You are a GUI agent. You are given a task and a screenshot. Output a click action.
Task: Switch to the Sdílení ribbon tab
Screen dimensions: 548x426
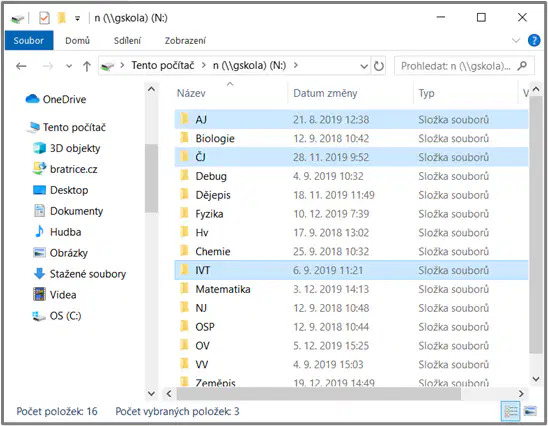[127, 41]
